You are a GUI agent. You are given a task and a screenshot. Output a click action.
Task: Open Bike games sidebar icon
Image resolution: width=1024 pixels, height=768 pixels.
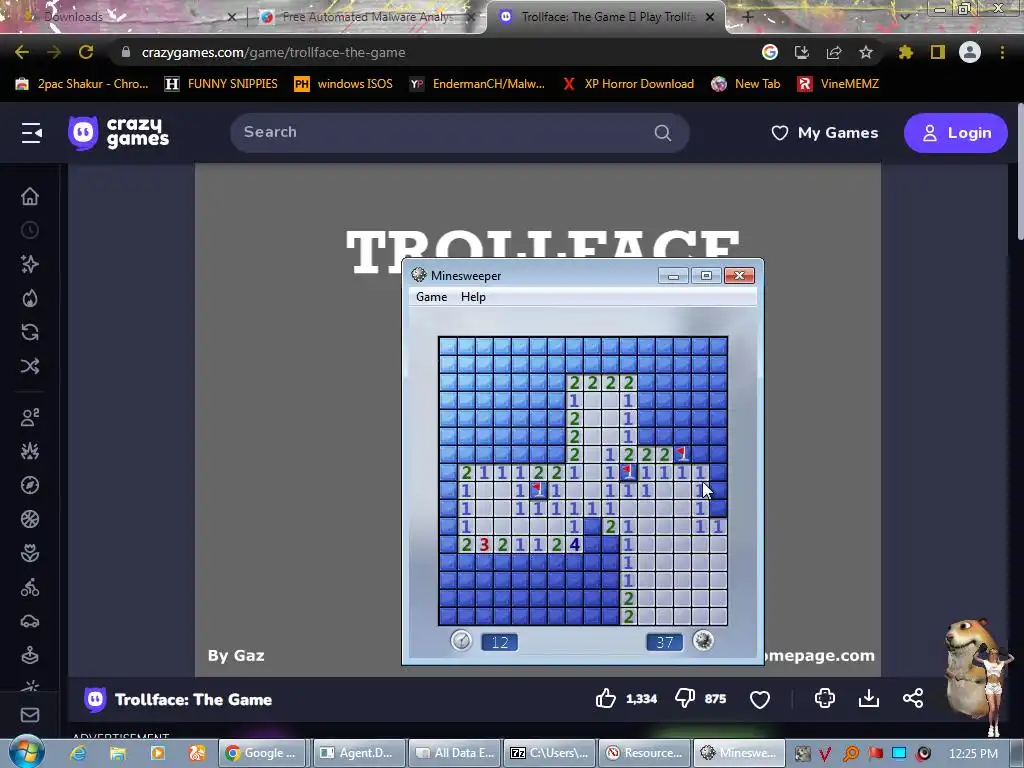pyautogui.click(x=30, y=587)
